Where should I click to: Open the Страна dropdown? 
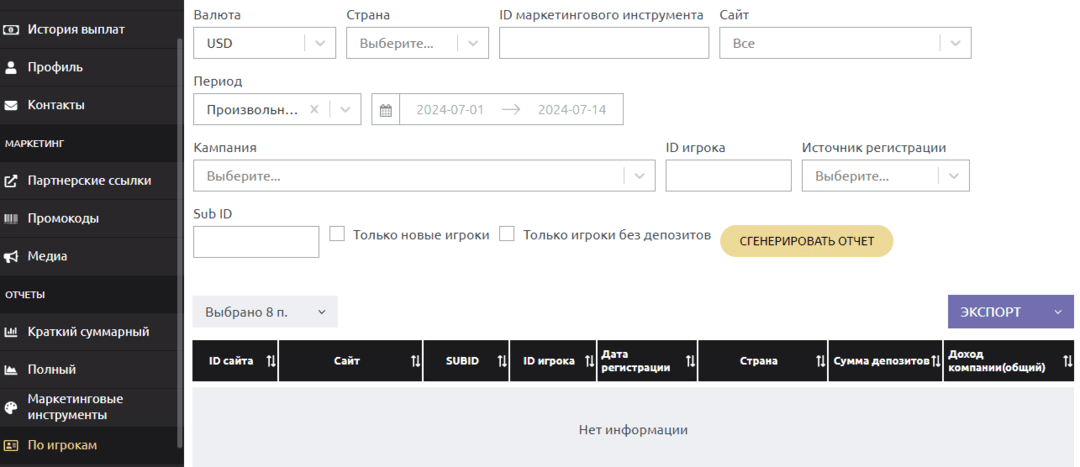[417, 43]
